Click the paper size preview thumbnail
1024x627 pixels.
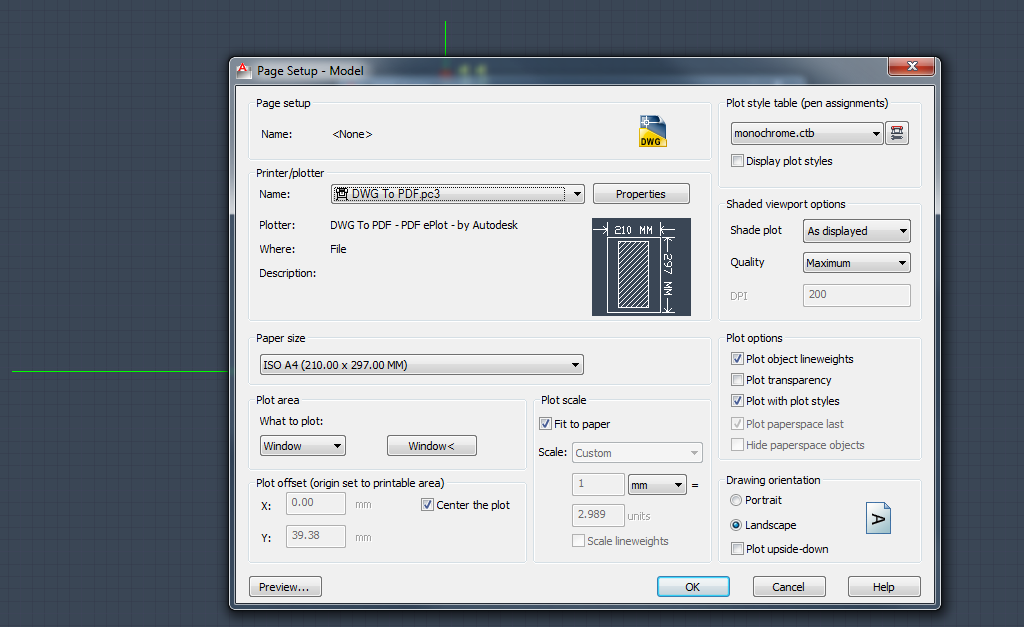tap(641, 267)
